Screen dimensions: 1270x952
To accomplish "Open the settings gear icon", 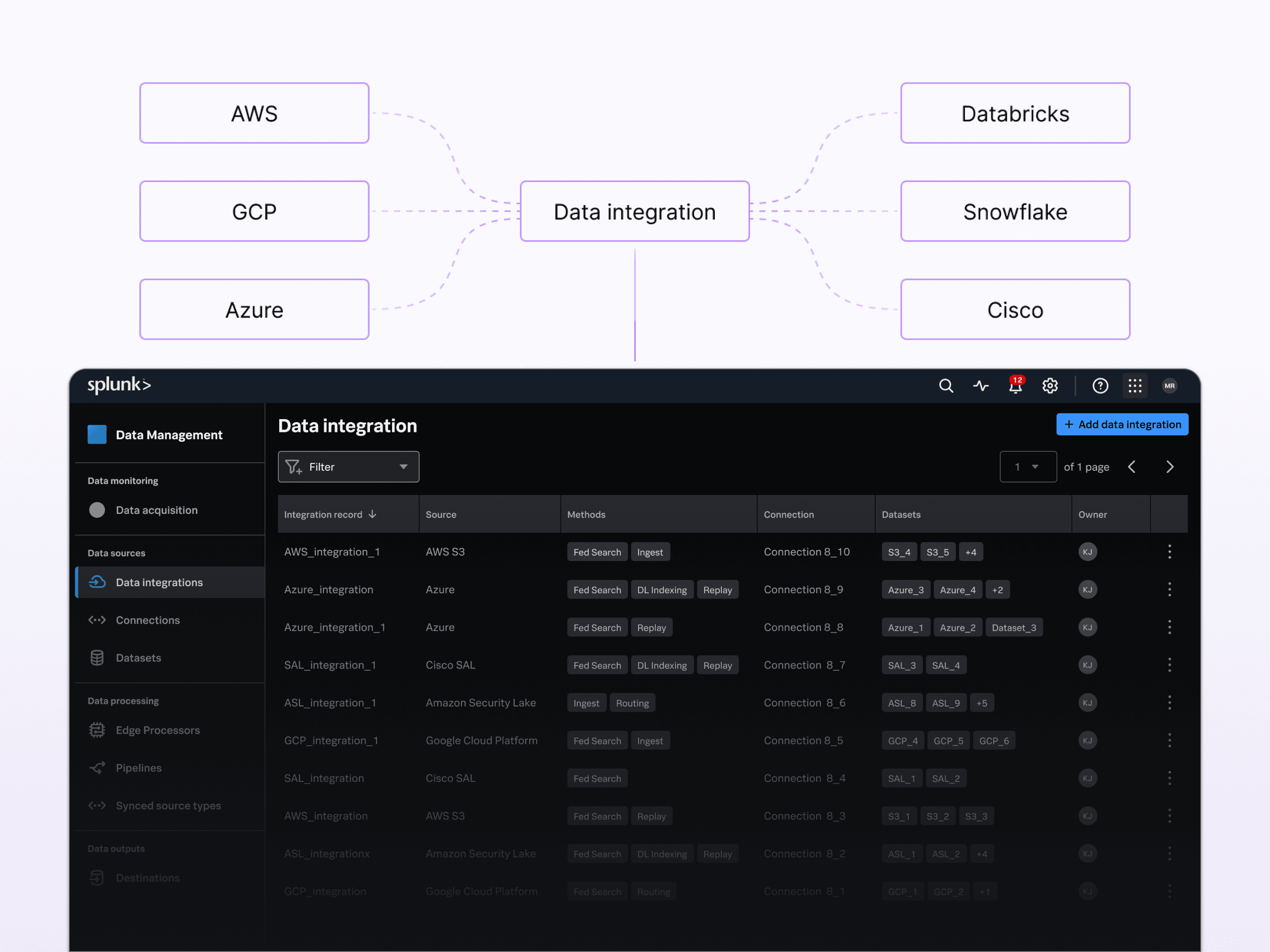I will (x=1050, y=386).
